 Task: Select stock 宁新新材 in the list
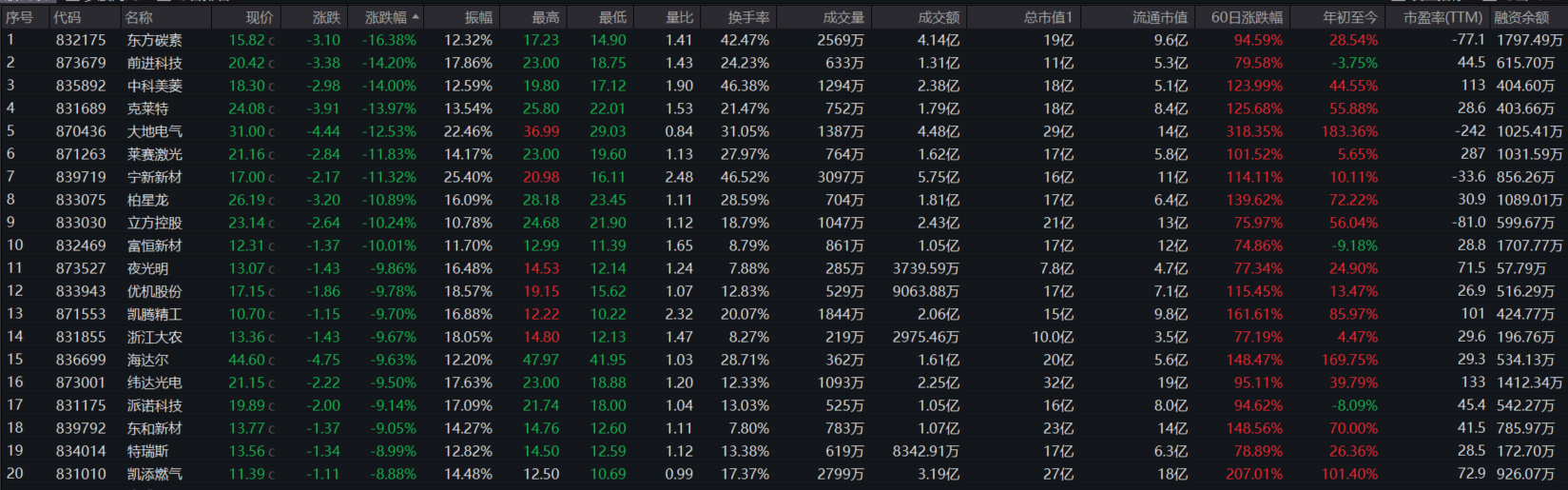click(155, 177)
